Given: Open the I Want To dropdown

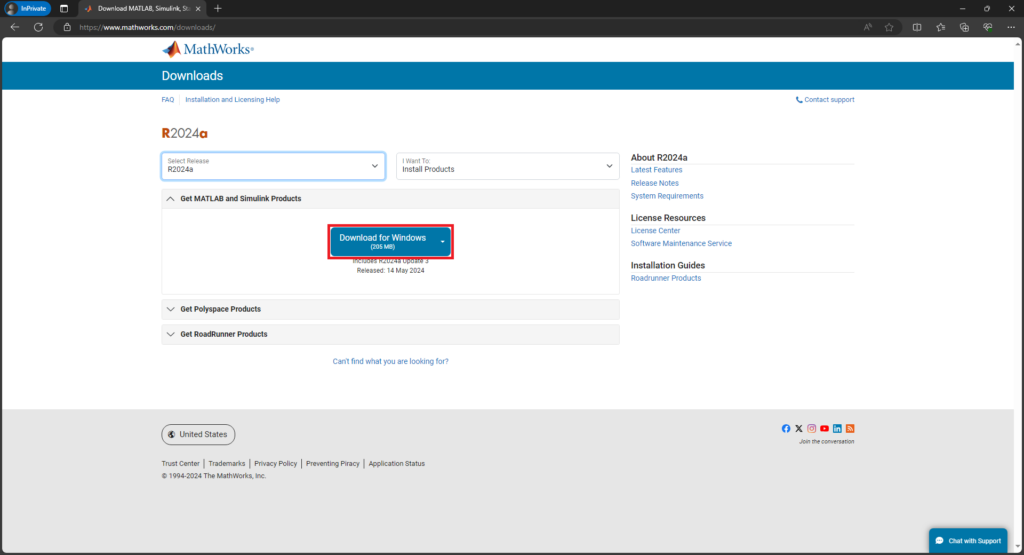Looking at the screenshot, I should click(x=507, y=166).
